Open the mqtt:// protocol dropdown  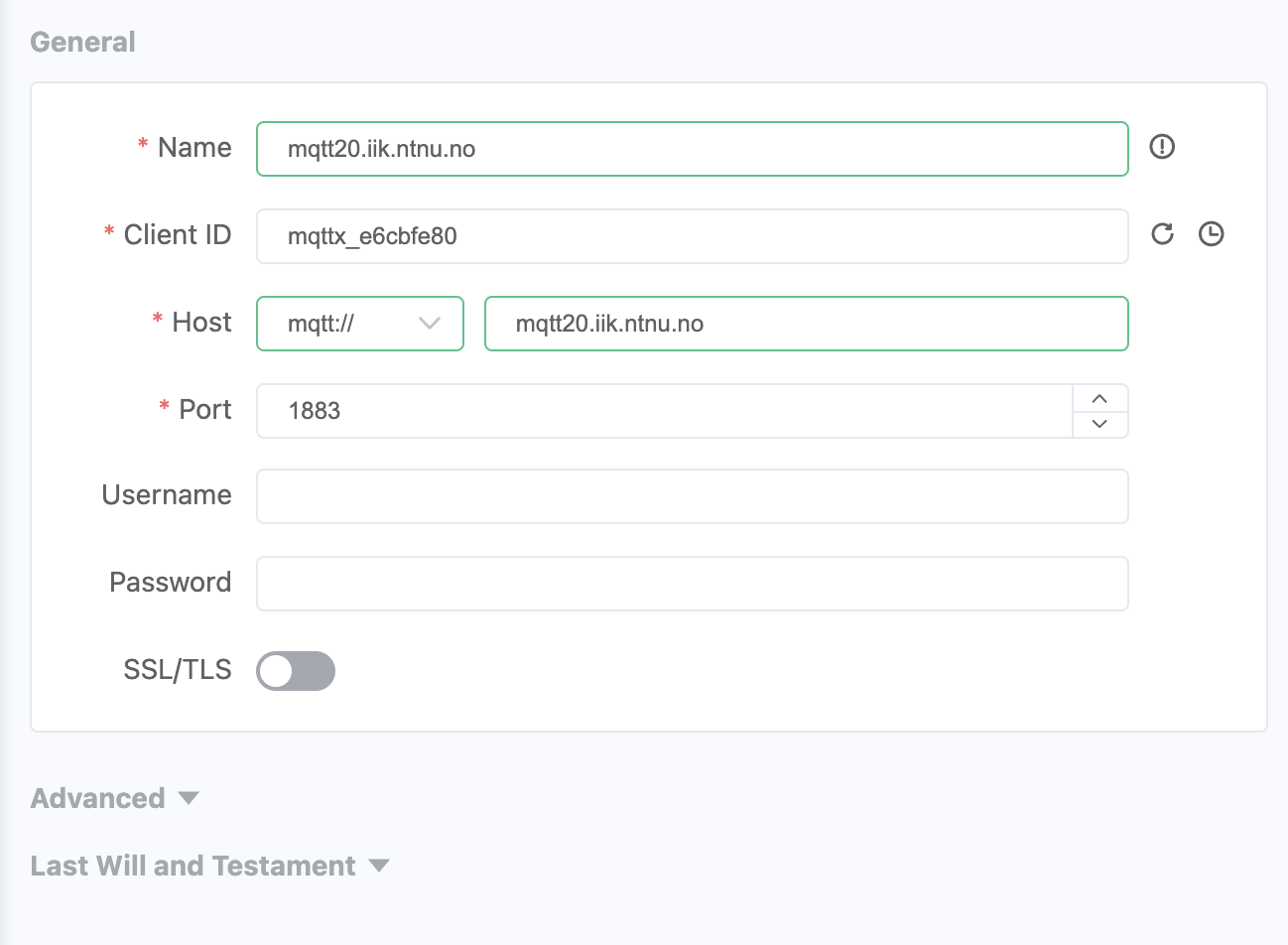[359, 324]
